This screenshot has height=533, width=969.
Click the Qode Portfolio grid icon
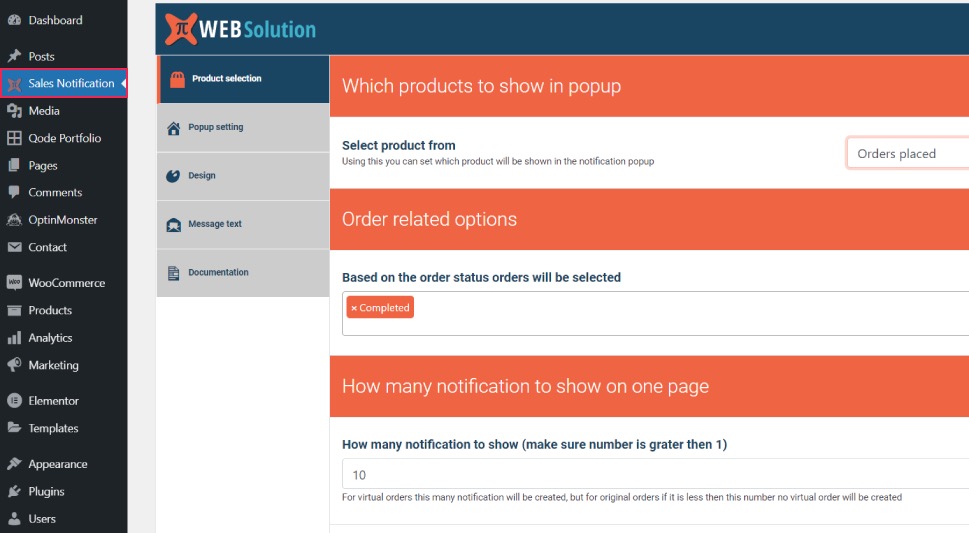[x=14, y=138]
